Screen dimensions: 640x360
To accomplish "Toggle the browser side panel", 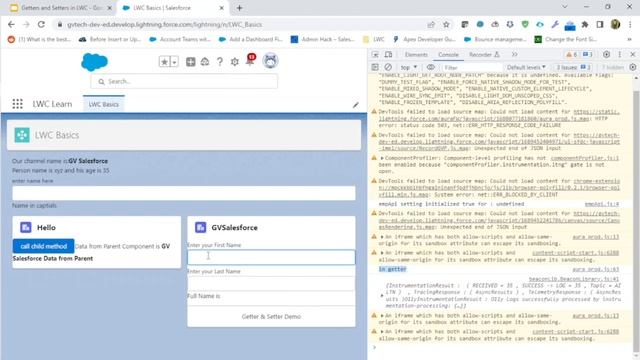I will point(600,24).
